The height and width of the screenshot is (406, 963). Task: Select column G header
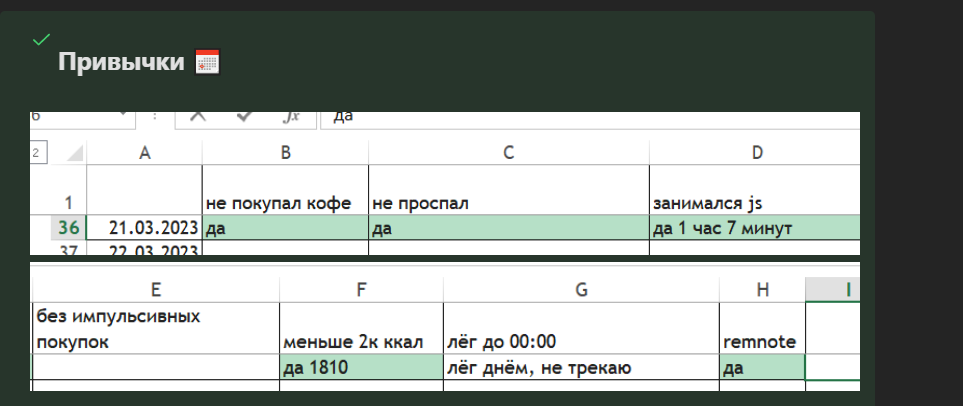point(581,290)
